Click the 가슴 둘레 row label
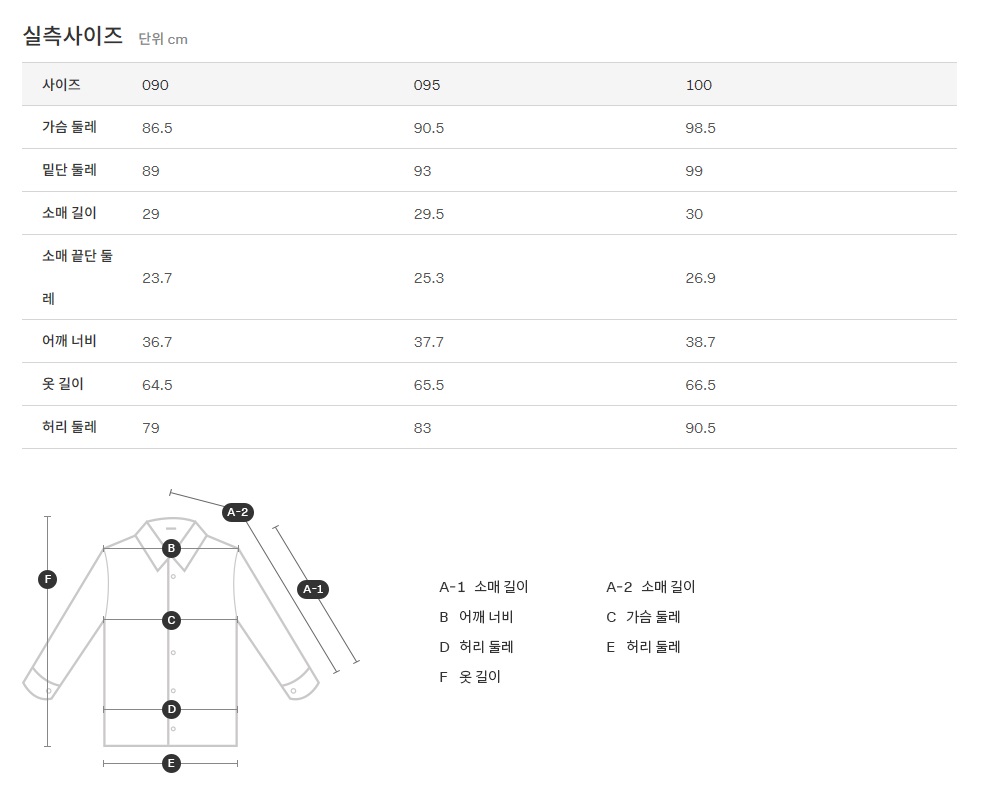 coord(70,128)
